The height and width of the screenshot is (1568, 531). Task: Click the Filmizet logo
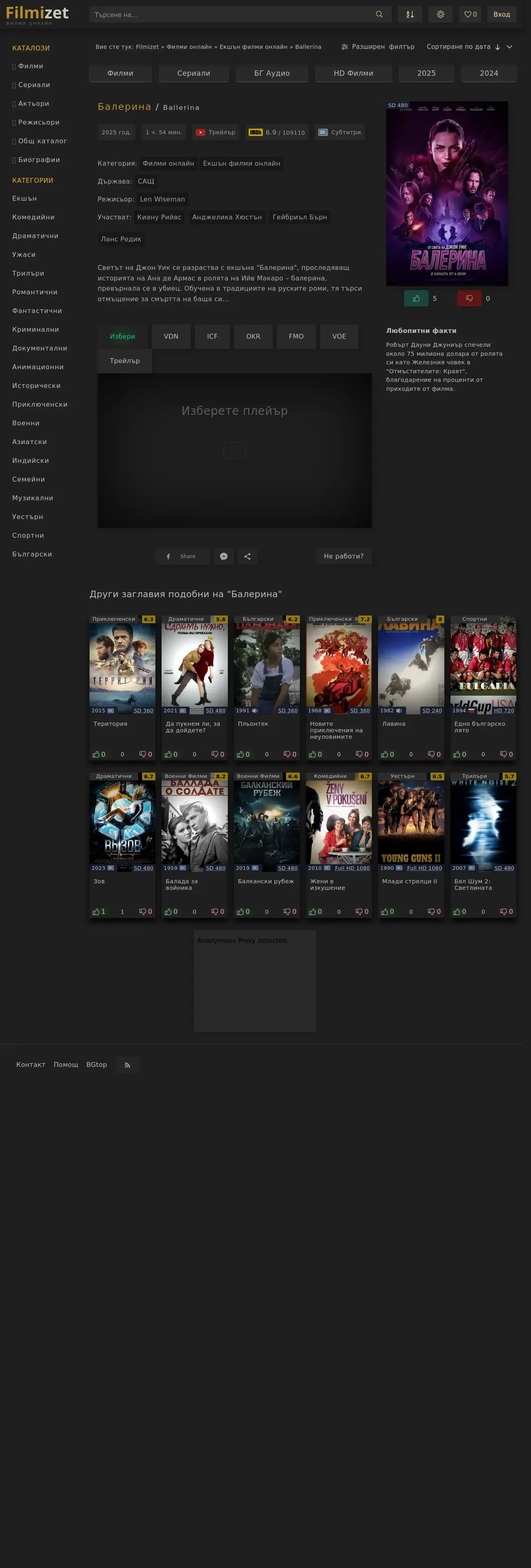pyautogui.click(x=37, y=14)
